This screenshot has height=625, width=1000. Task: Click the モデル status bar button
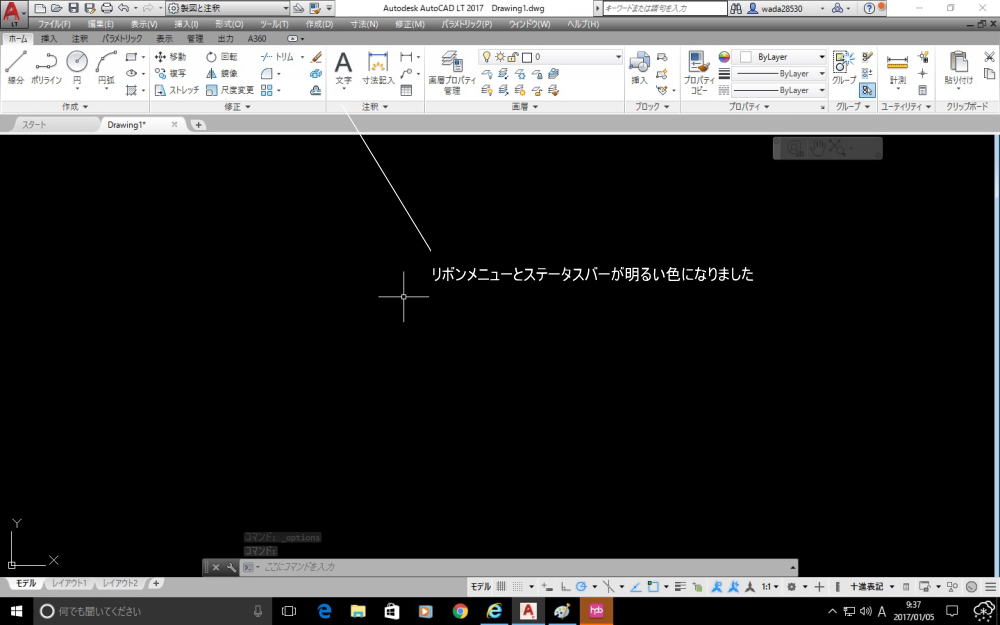tap(481, 587)
